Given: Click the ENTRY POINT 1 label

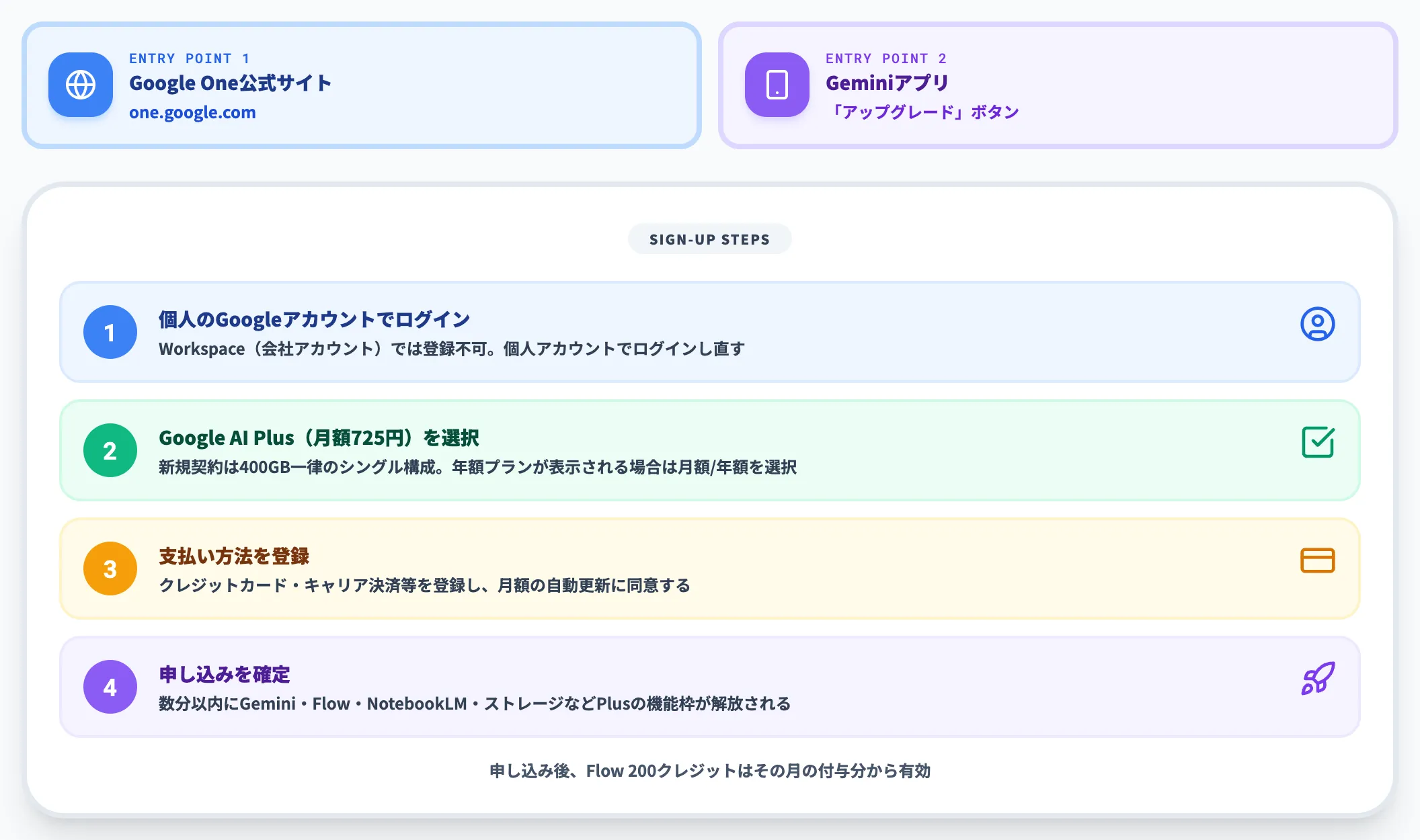Looking at the screenshot, I should [x=190, y=58].
